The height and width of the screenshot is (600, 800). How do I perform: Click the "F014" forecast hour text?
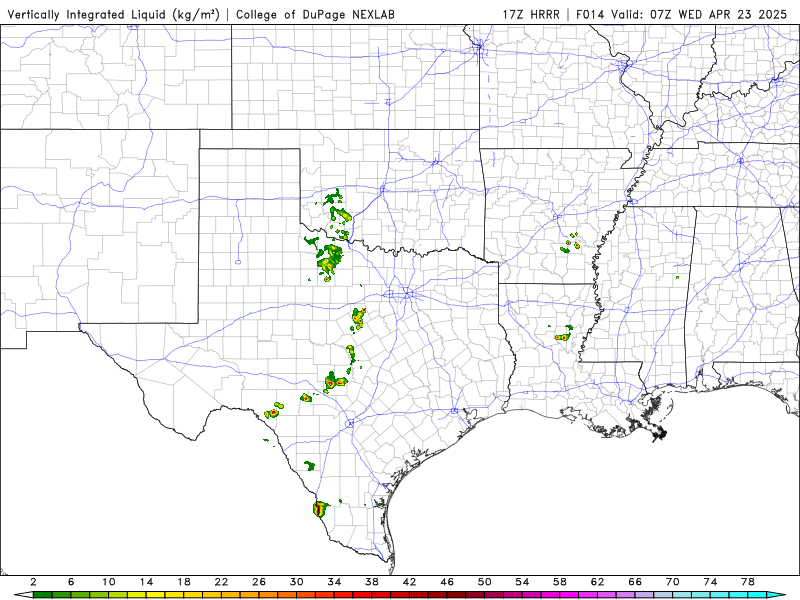(591, 14)
